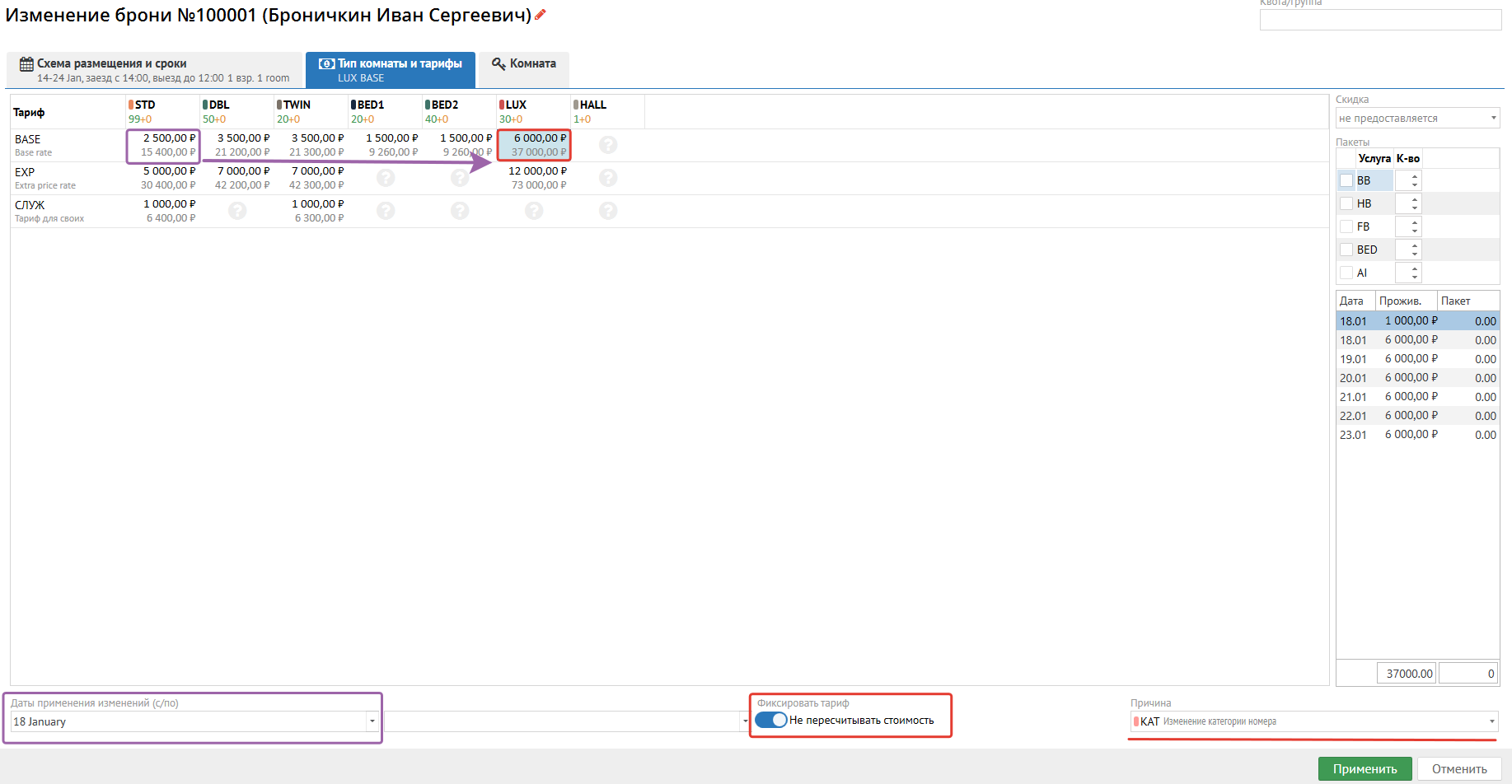The width and height of the screenshot is (1512, 784).
Task: Check the BB package checkbox
Action: (1346, 180)
